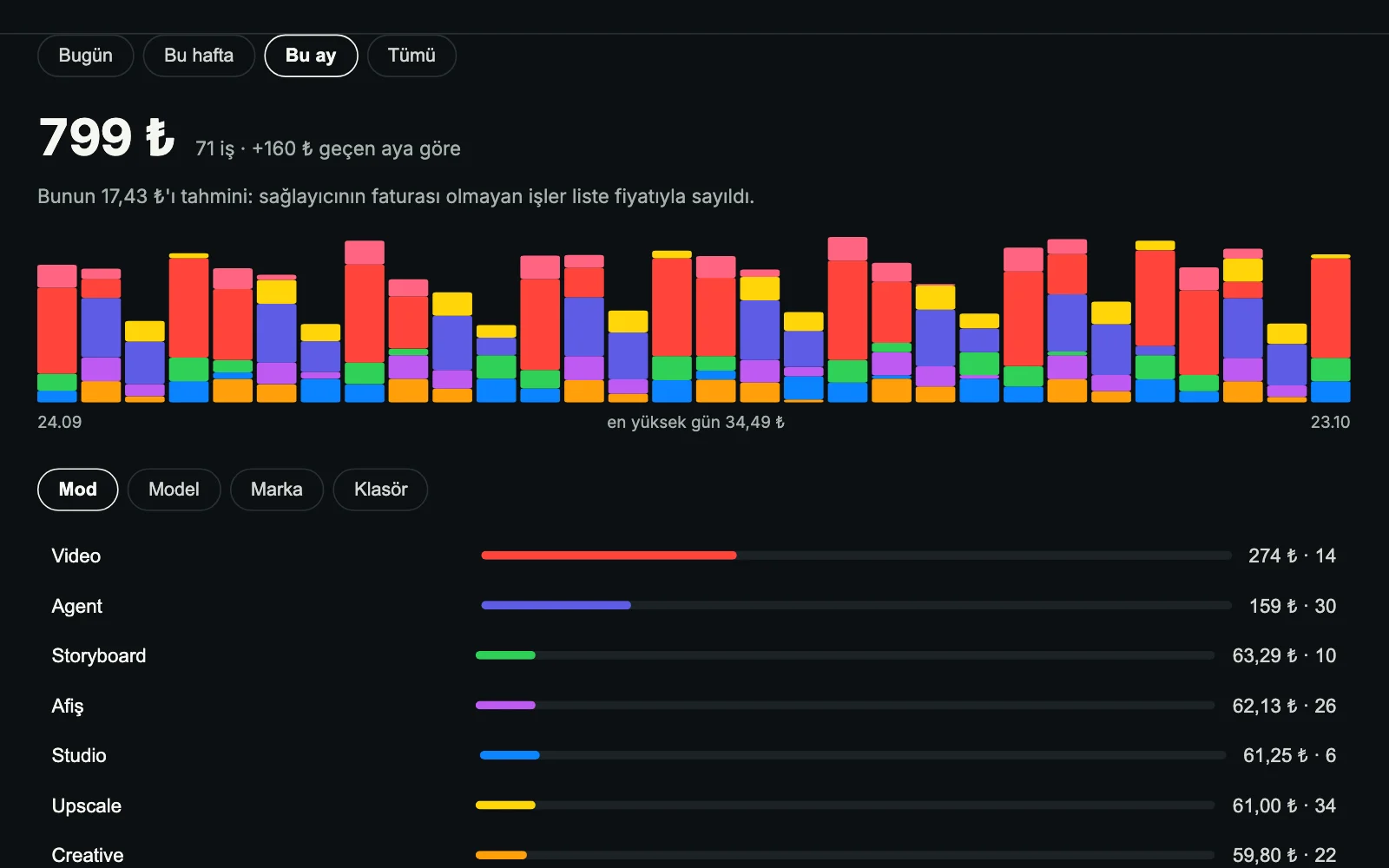This screenshot has height=868, width=1389.
Task: Click the 23.10 chart end date
Action: click(x=1330, y=422)
